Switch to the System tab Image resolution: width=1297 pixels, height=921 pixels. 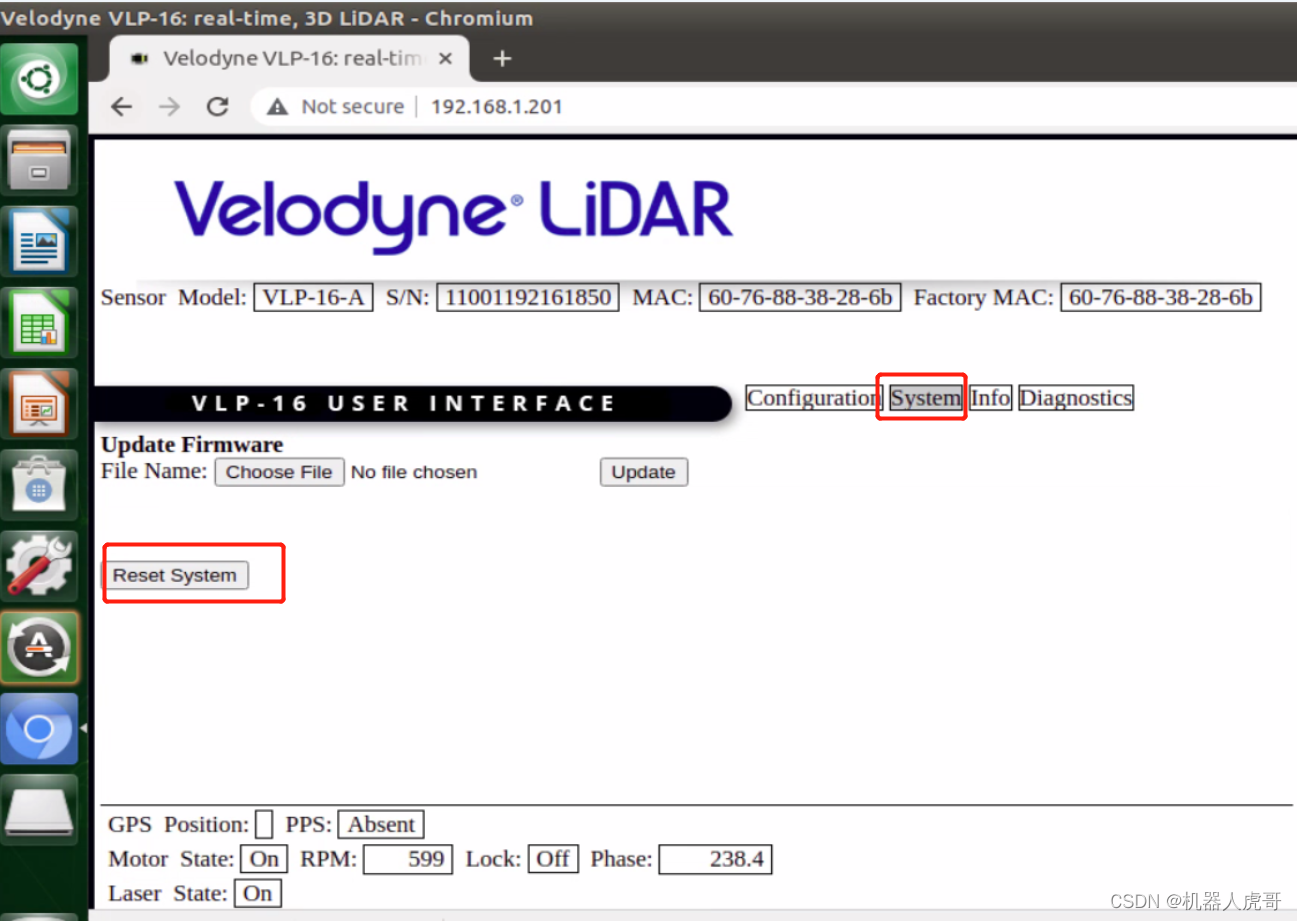click(925, 398)
